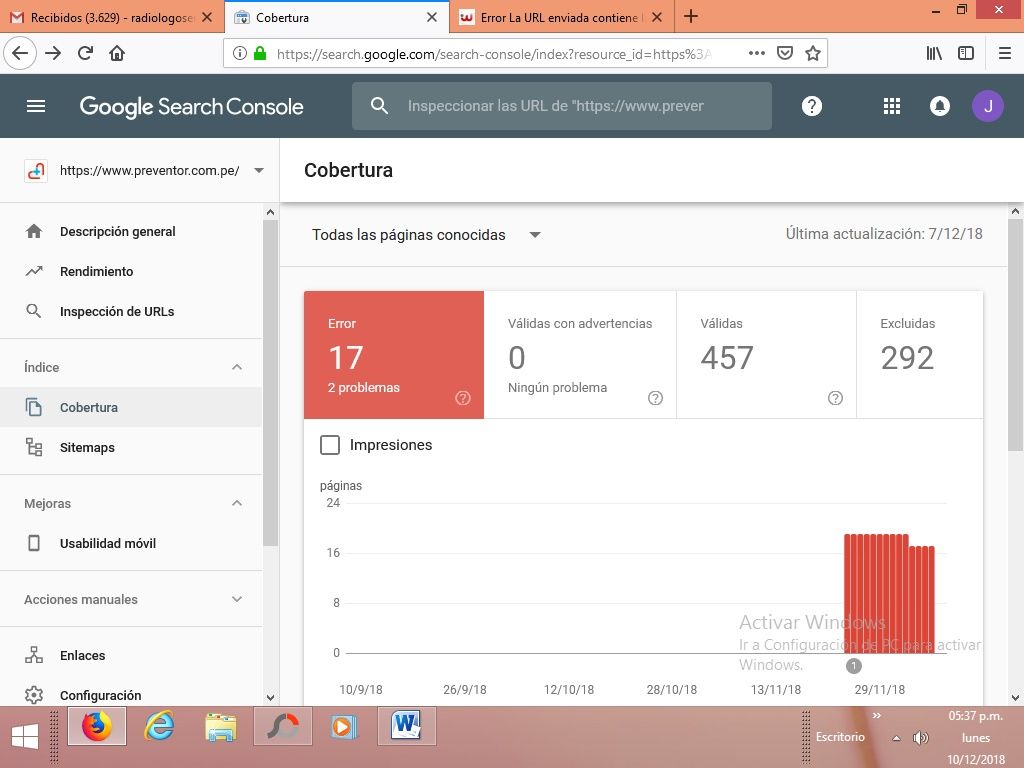The height and width of the screenshot is (768, 1024).
Task: Open the Search Console hamburger menu
Action: [x=36, y=106]
